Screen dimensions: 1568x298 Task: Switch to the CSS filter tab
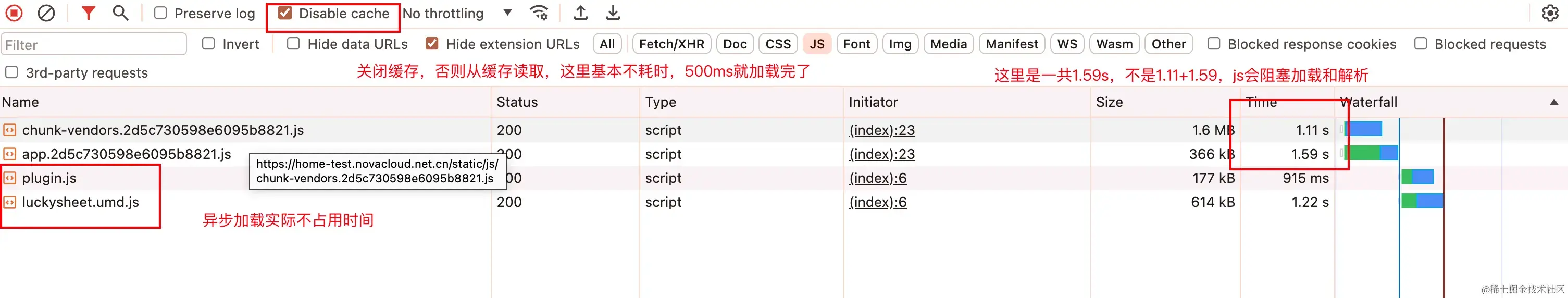click(778, 44)
